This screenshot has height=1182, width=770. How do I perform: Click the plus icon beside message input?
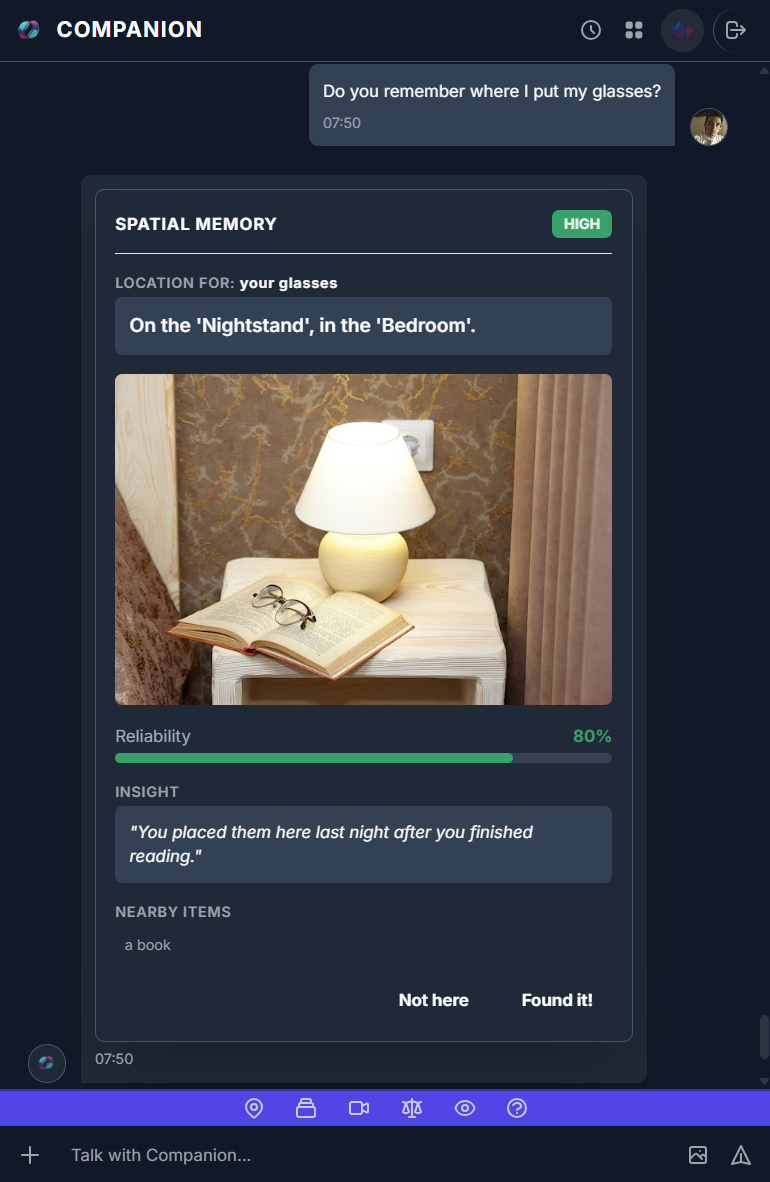[x=30, y=1155]
